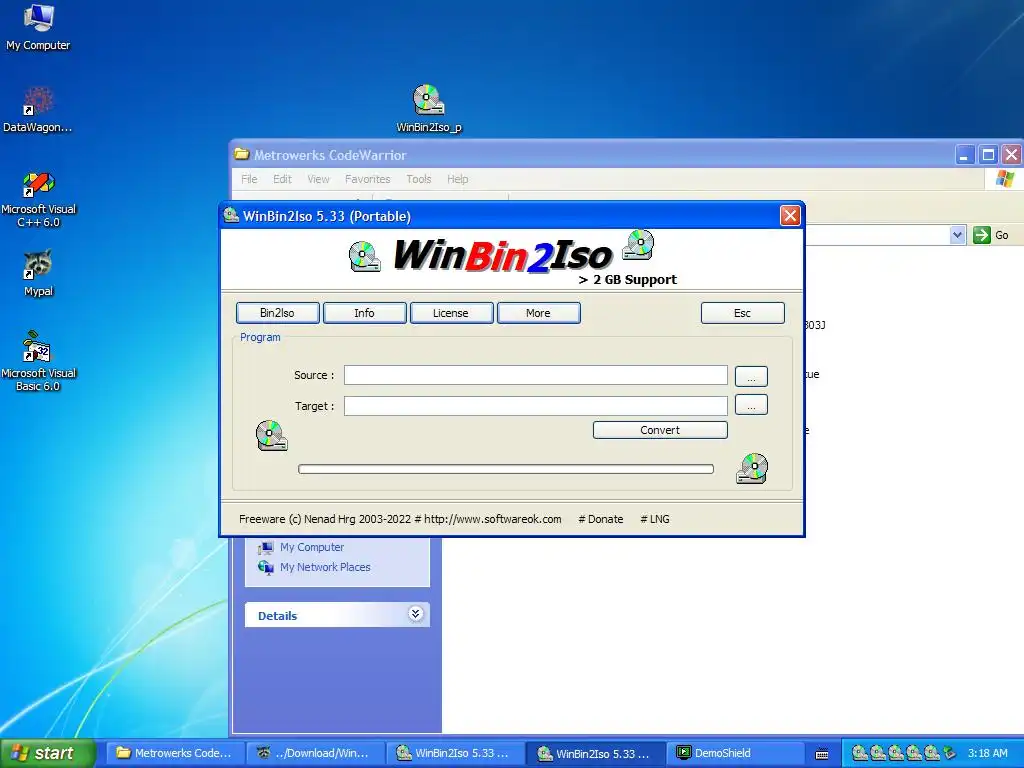Browse for Source file with ... button
The width and height of the screenshot is (1024, 768).
coord(751,376)
